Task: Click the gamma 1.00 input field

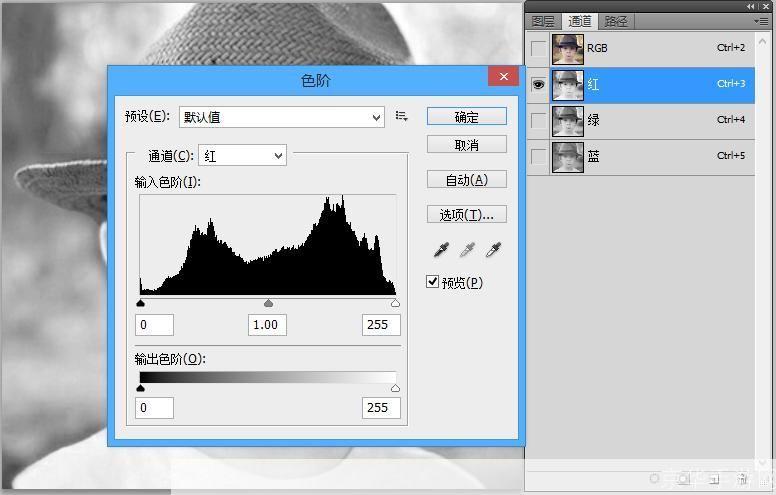Action: (x=267, y=325)
